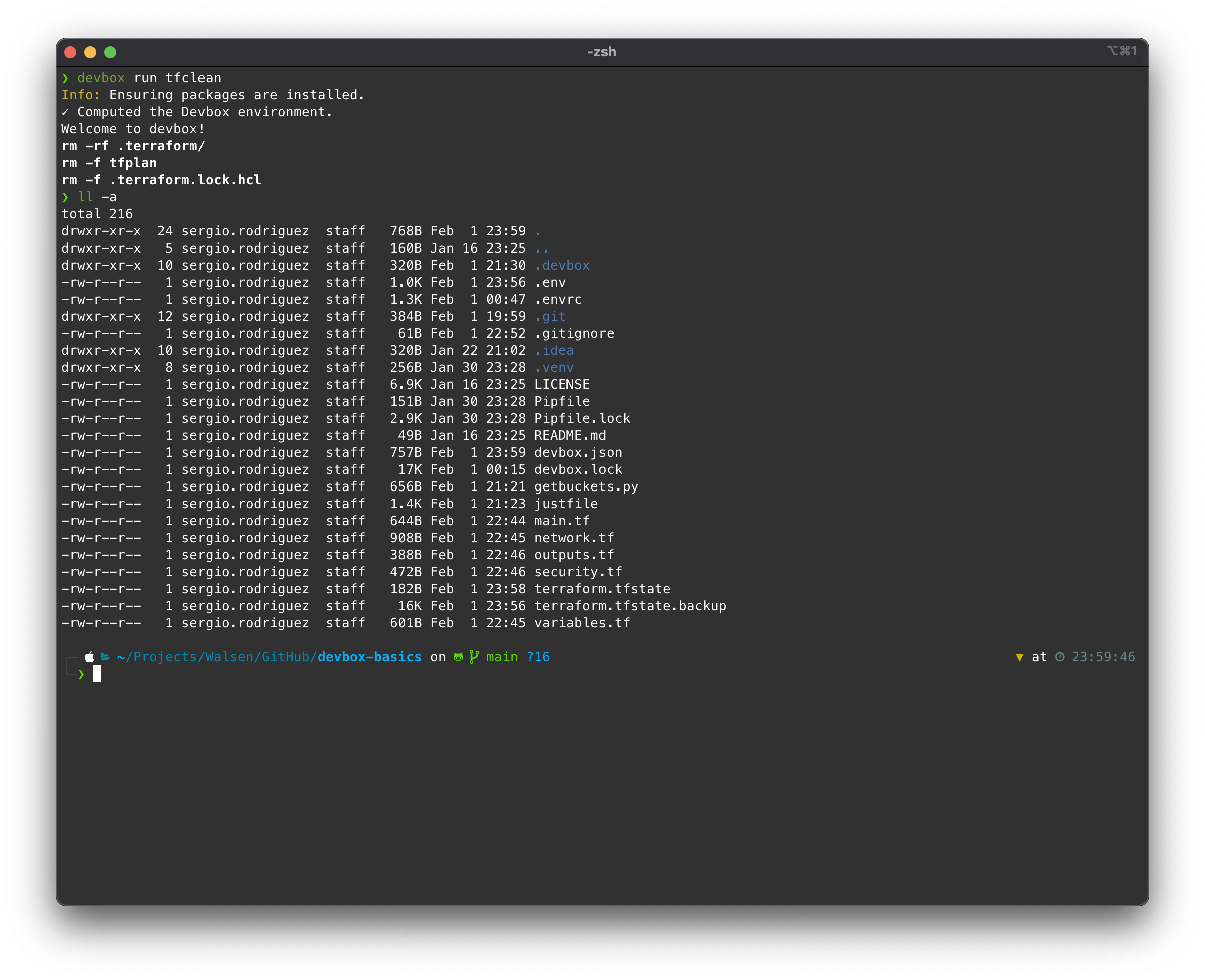Click the folder icon in the prompt
The image size is (1205, 980).
[105, 657]
